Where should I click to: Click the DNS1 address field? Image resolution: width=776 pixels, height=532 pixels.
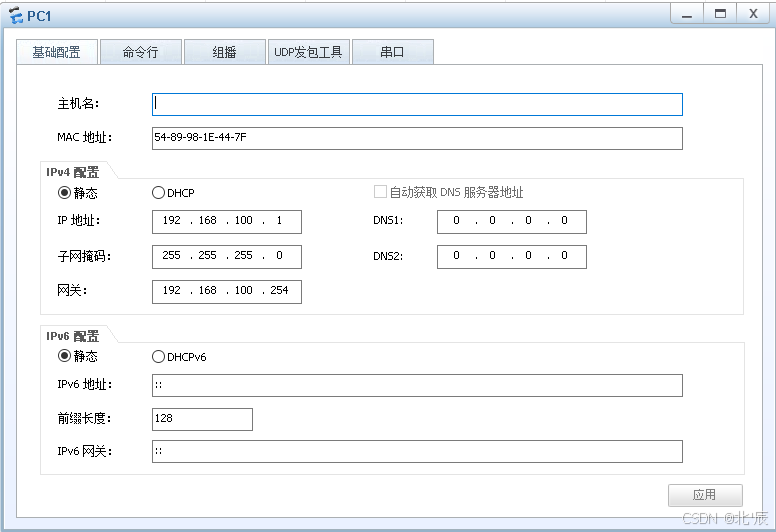click(512, 222)
